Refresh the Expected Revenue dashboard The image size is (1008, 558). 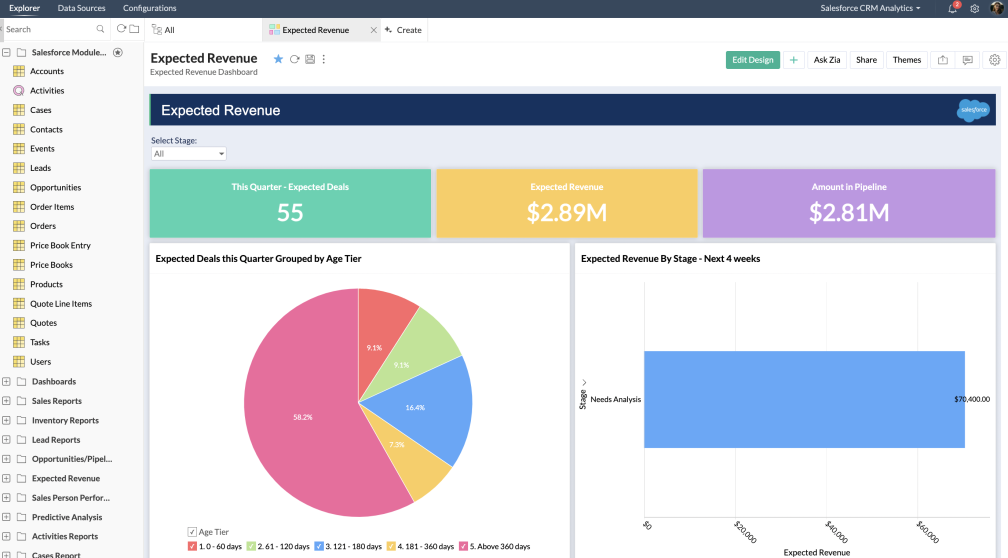tap(294, 59)
